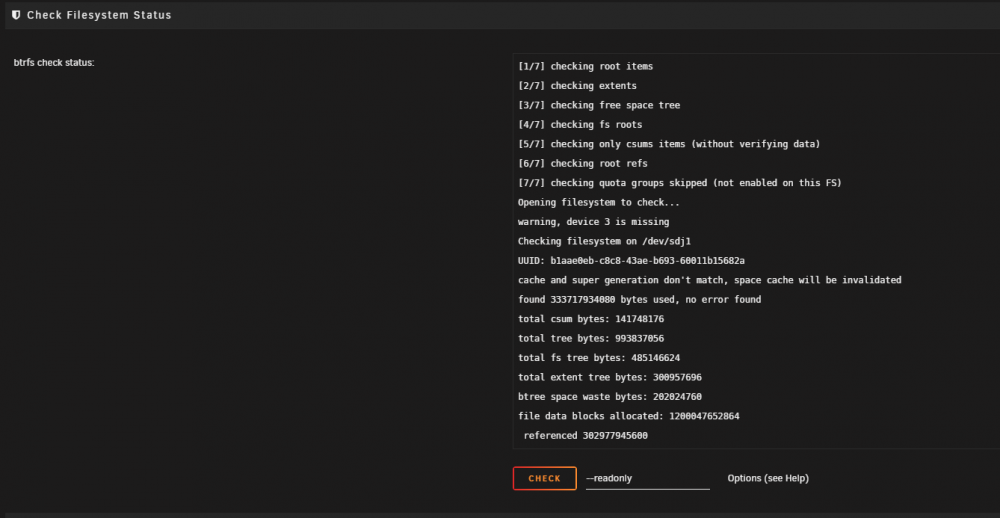Image resolution: width=1000 pixels, height=518 pixels.
Task: Click the 'total tree bytes: 993837056' line
Action: pos(591,339)
